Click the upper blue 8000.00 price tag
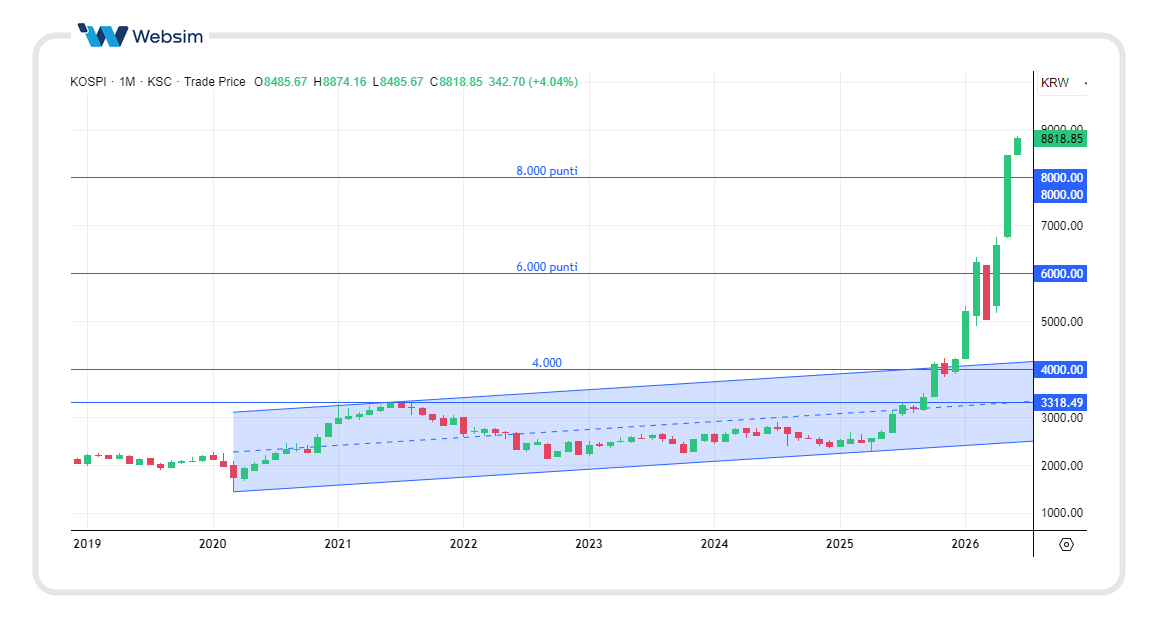Viewport: 1158px width, 628px height. [1061, 177]
